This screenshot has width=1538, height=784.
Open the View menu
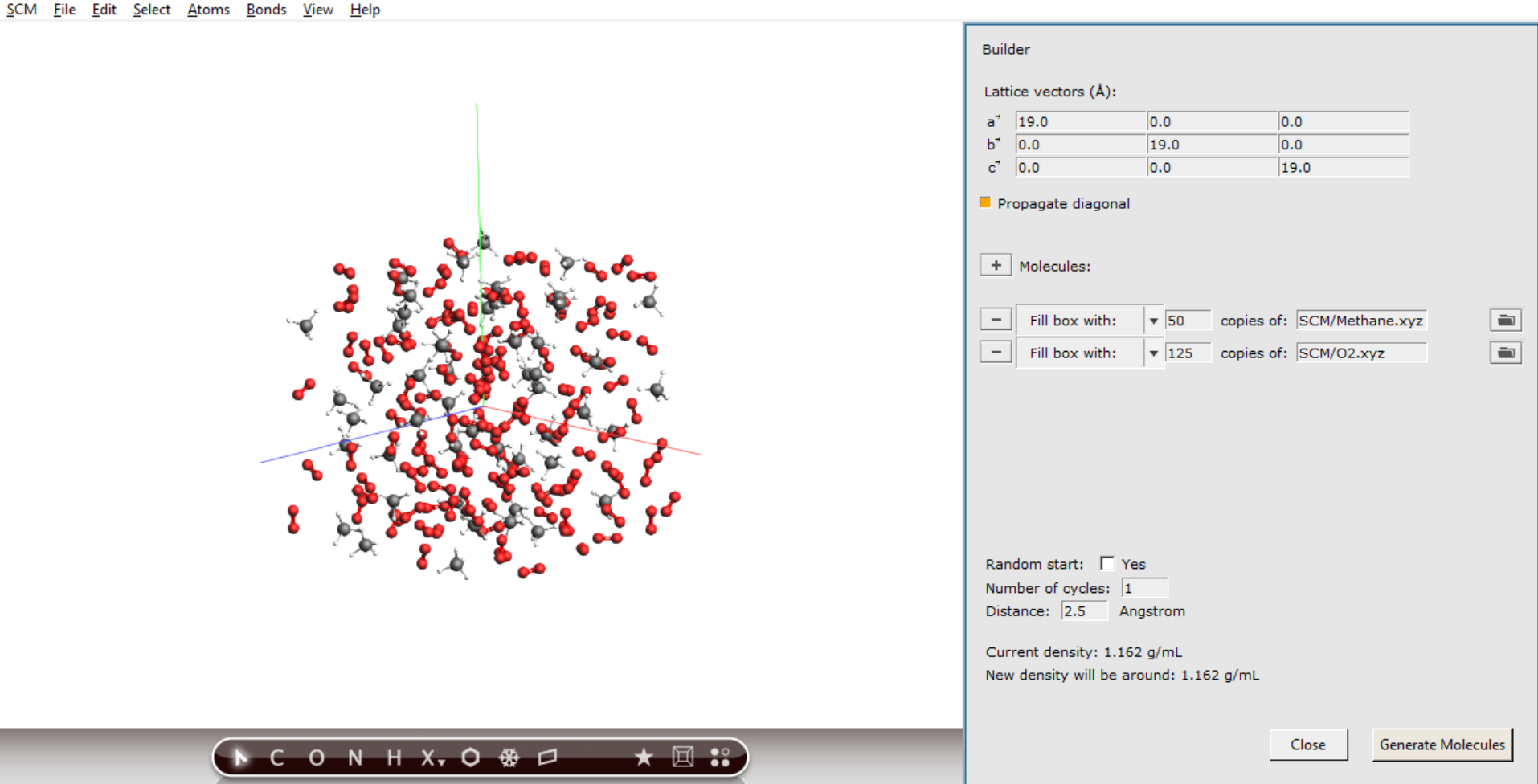pos(318,10)
